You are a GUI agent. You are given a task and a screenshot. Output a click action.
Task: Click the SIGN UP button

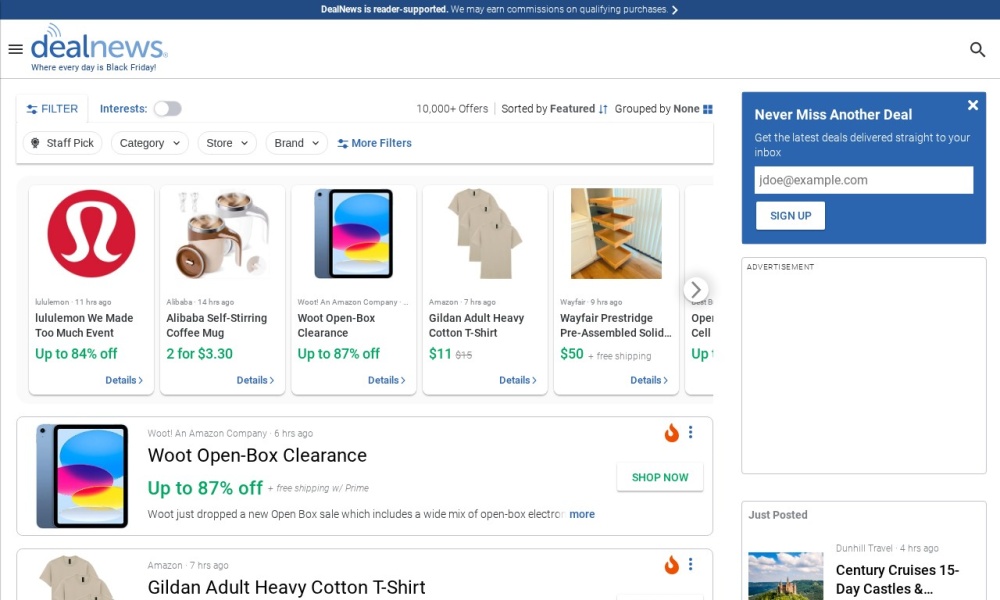pos(790,216)
